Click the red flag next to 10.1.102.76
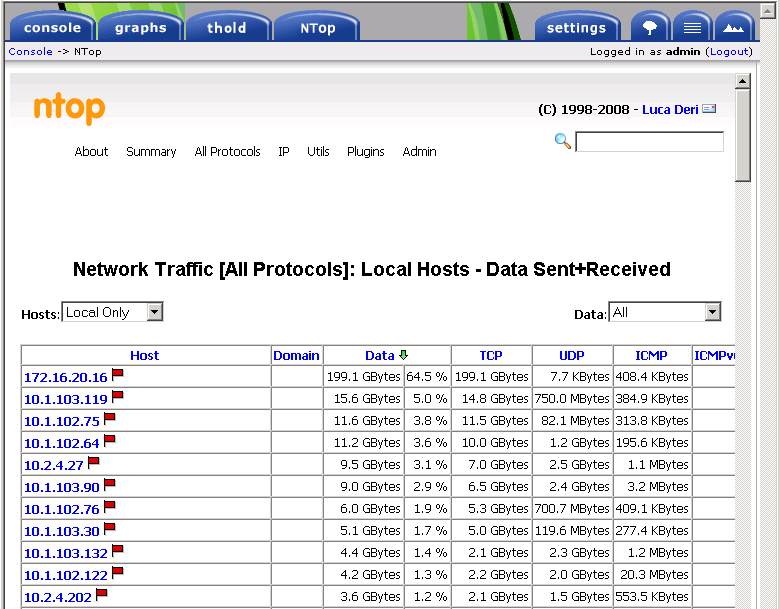Screen dimensions: 780x609 (109, 506)
